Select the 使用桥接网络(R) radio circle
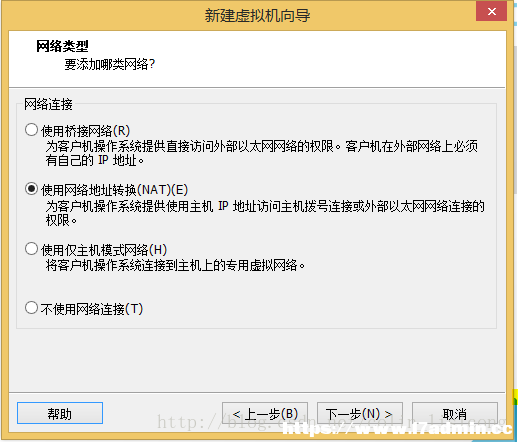The width and height of the screenshot is (518, 442). coord(31,130)
